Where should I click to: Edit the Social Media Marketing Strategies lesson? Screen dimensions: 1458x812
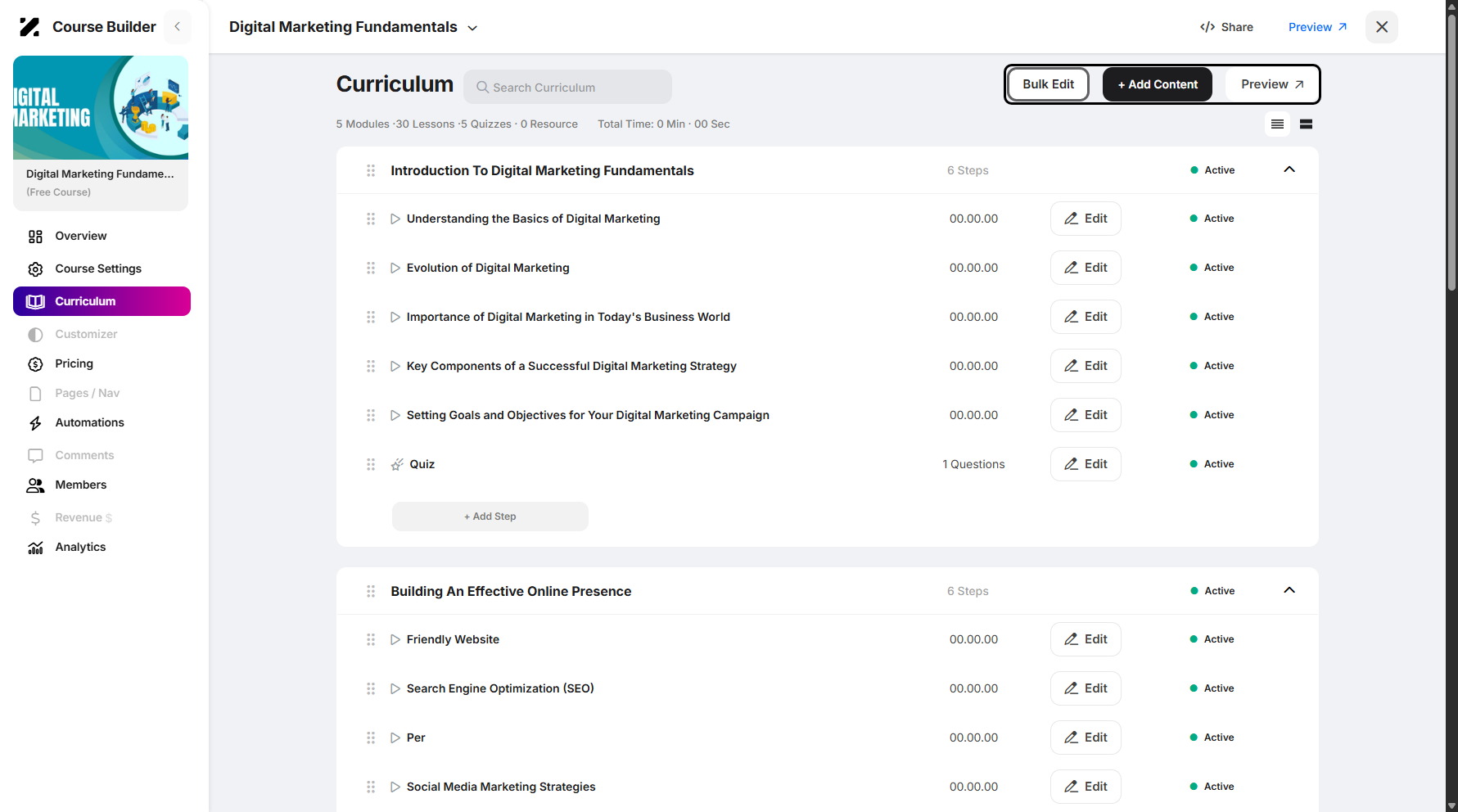(x=1086, y=787)
